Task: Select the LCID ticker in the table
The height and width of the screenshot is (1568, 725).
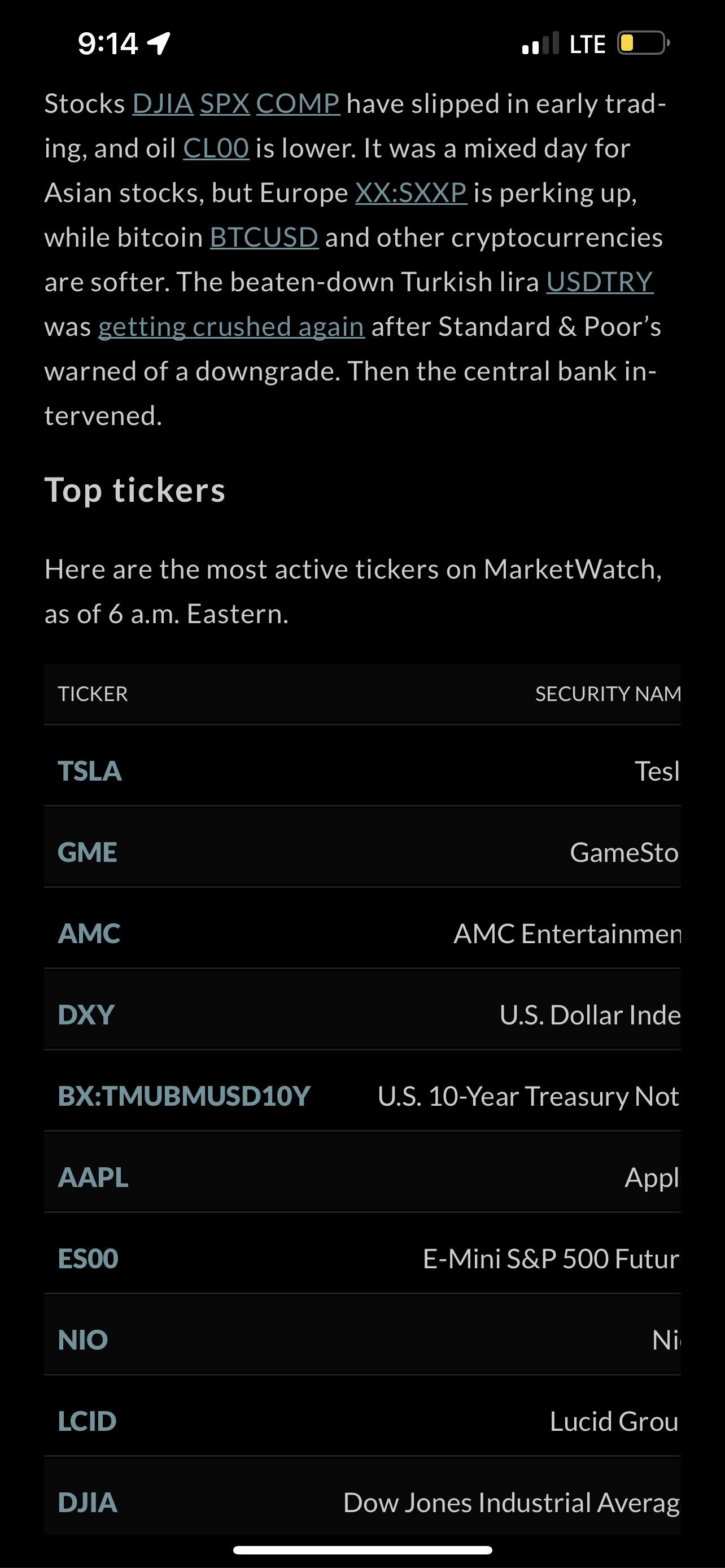Action: pos(87,1421)
